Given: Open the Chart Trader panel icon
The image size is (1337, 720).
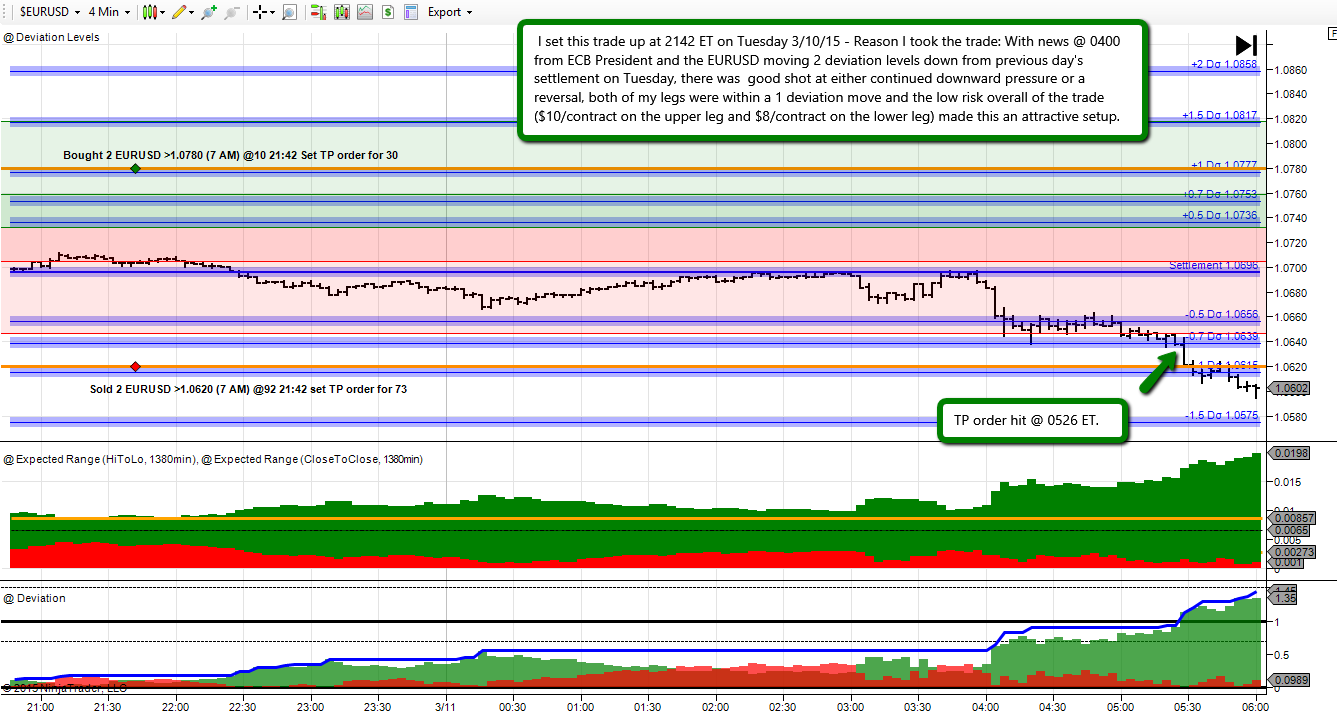Looking at the screenshot, I should (317, 12).
